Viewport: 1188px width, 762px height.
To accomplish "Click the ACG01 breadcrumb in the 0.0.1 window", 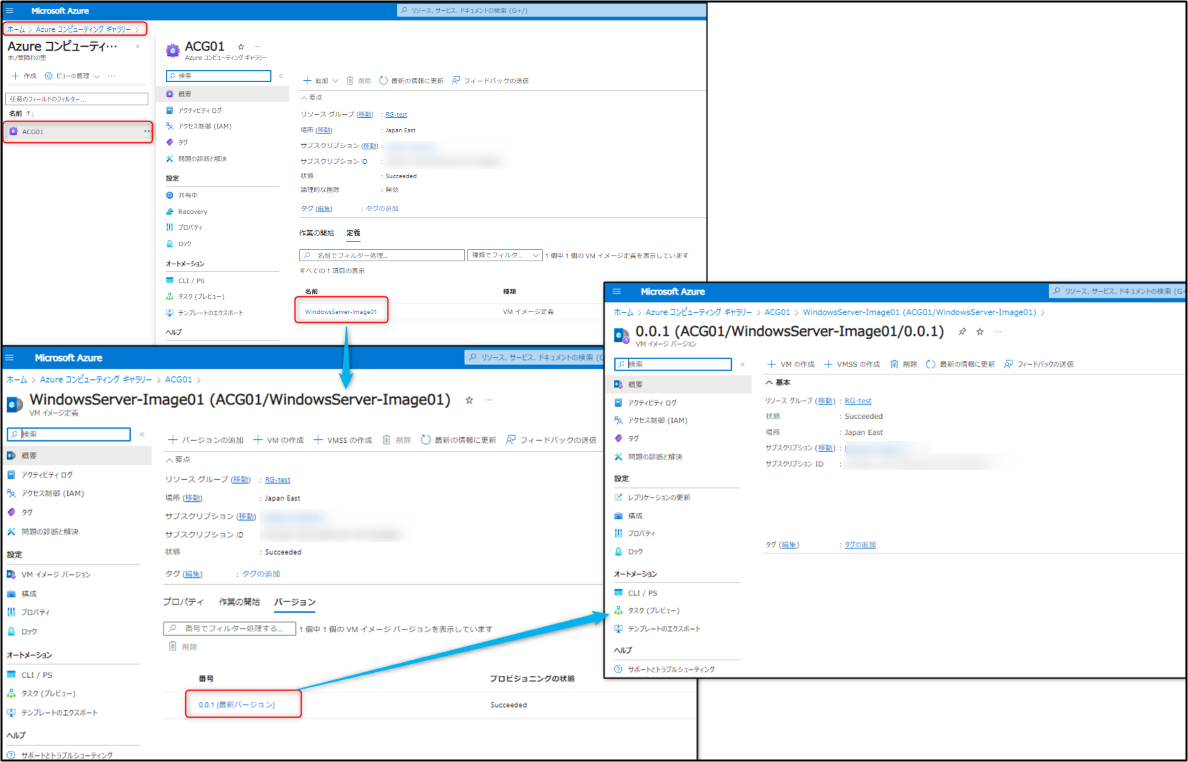I will point(777,312).
